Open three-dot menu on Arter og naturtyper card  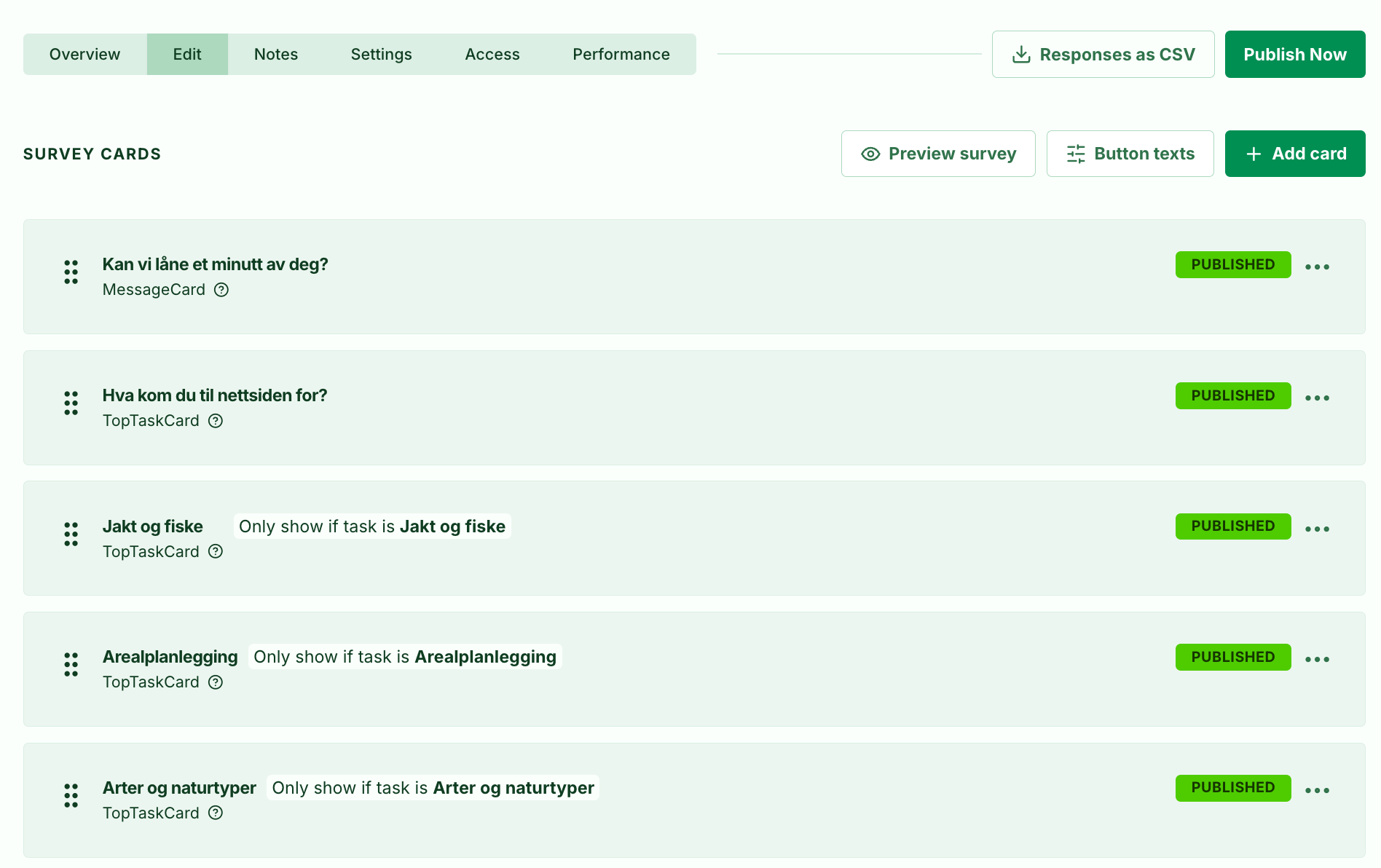tap(1317, 790)
